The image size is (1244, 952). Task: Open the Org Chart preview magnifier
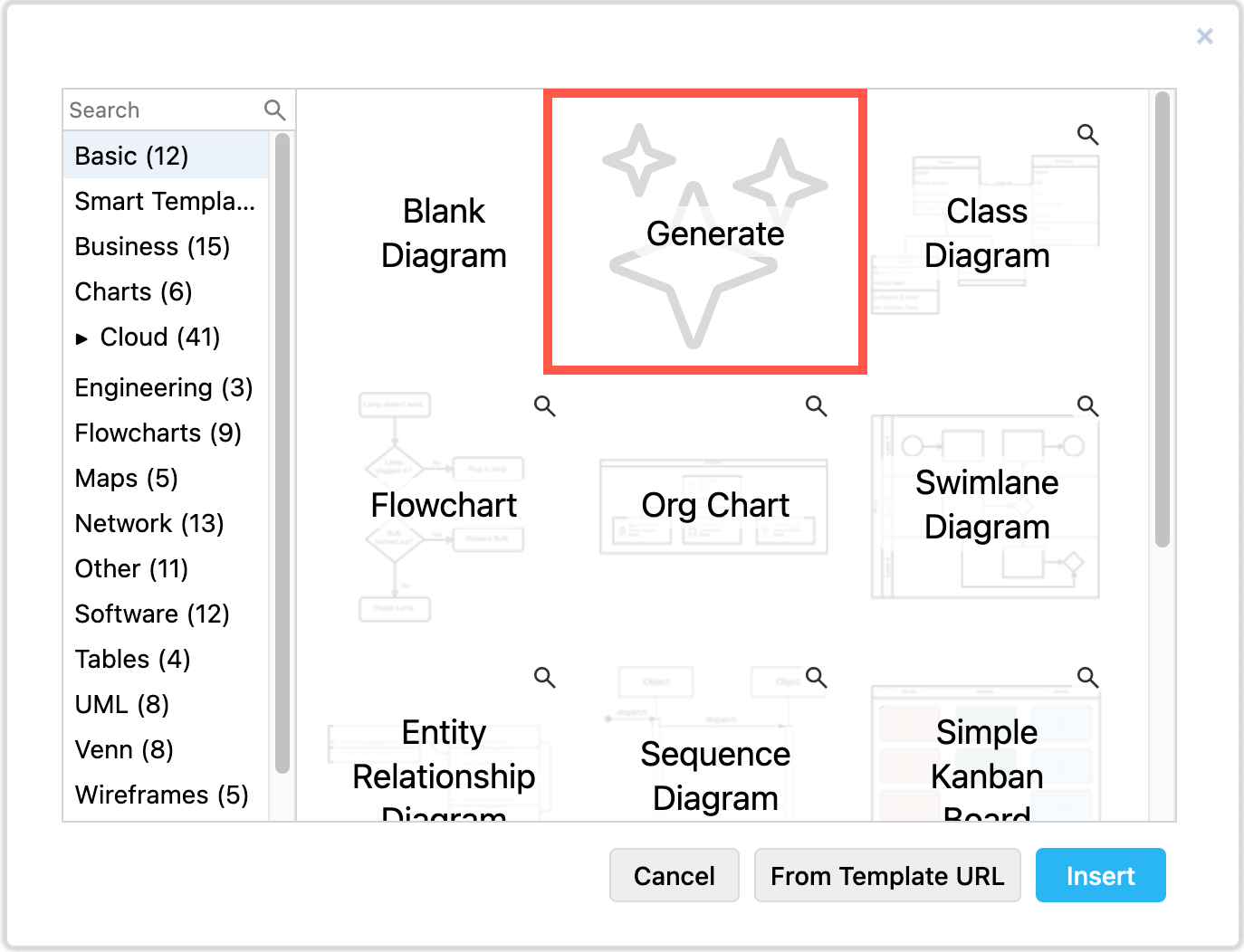point(816,405)
